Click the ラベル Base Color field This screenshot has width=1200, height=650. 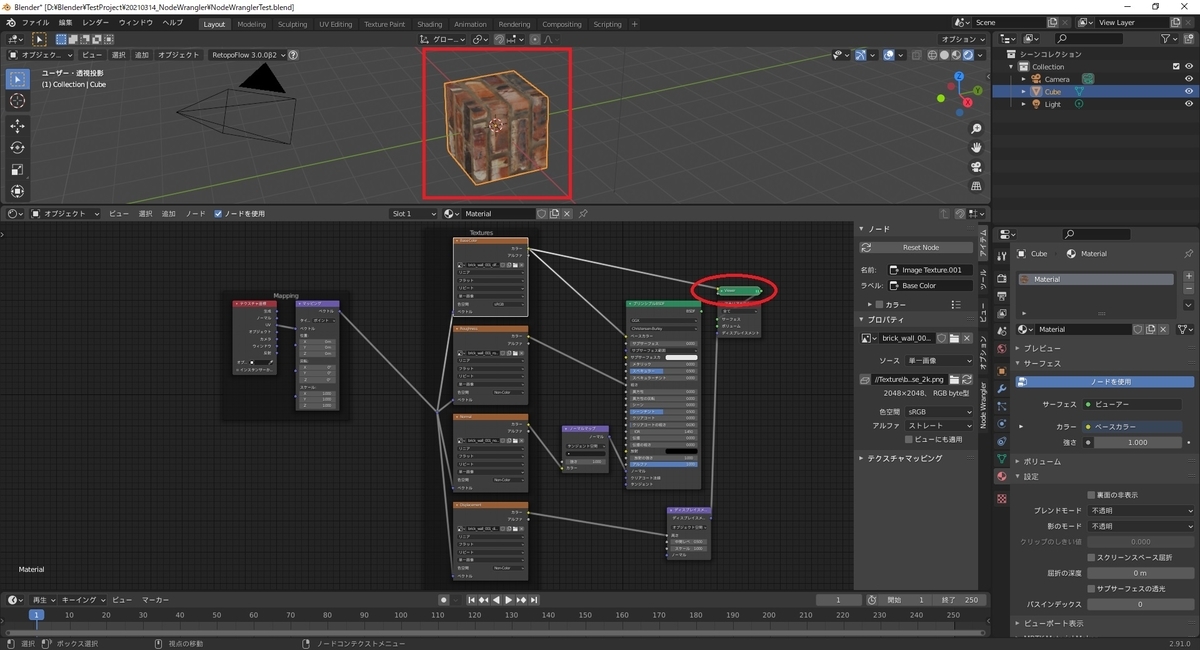930,285
